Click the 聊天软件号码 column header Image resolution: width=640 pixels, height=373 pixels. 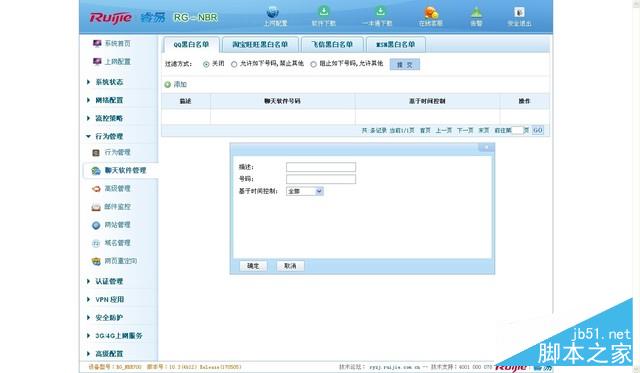click(x=282, y=101)
